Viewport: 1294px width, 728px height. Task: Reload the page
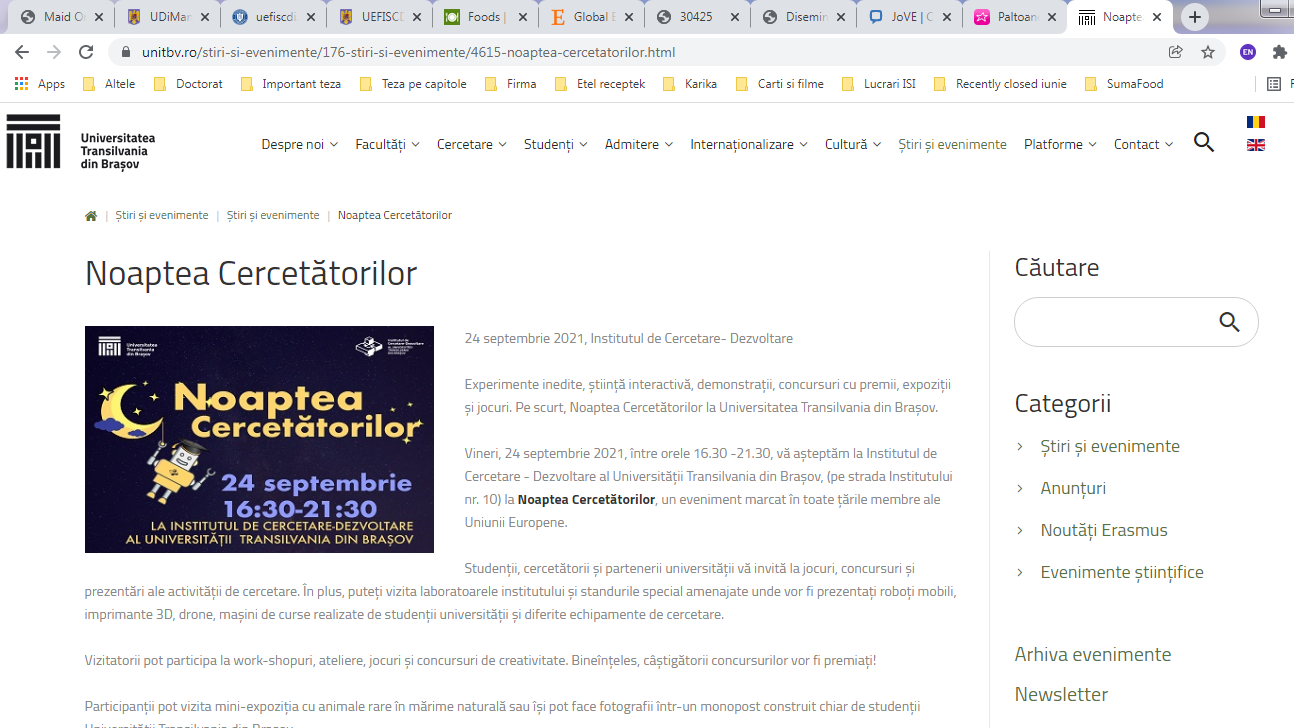coord(86,52)
